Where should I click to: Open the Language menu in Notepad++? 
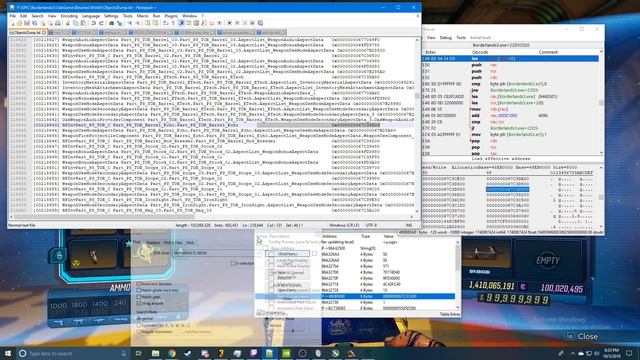(x=91, y=16)
